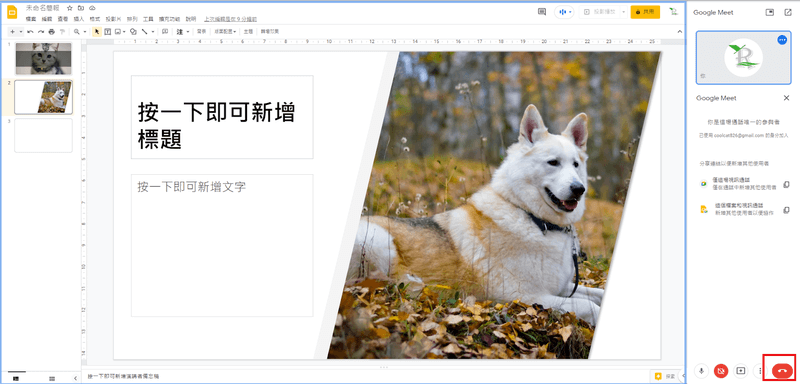800x384 pixels.
Task: Open the zoom dropdown arrow
Action: tap(85, 32)
